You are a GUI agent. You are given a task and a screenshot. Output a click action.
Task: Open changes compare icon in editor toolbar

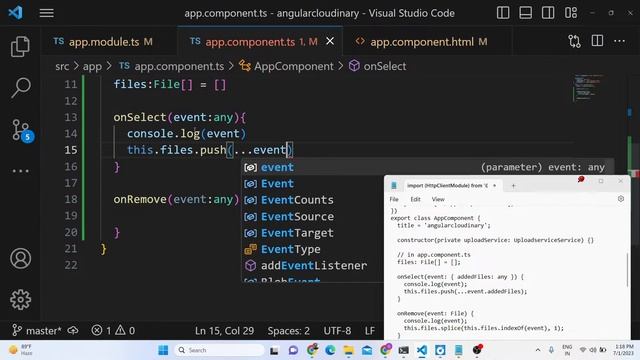click(574, 41)
